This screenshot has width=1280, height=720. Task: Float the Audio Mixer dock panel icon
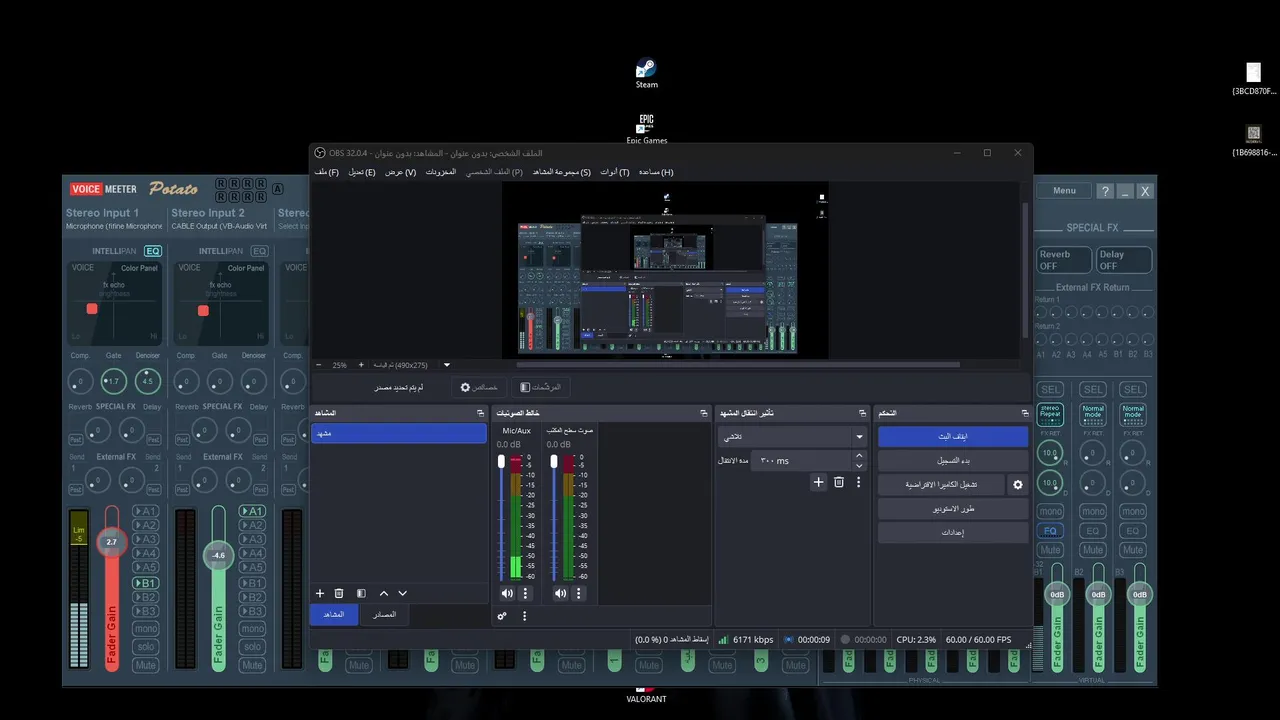[x=703, y=413]
